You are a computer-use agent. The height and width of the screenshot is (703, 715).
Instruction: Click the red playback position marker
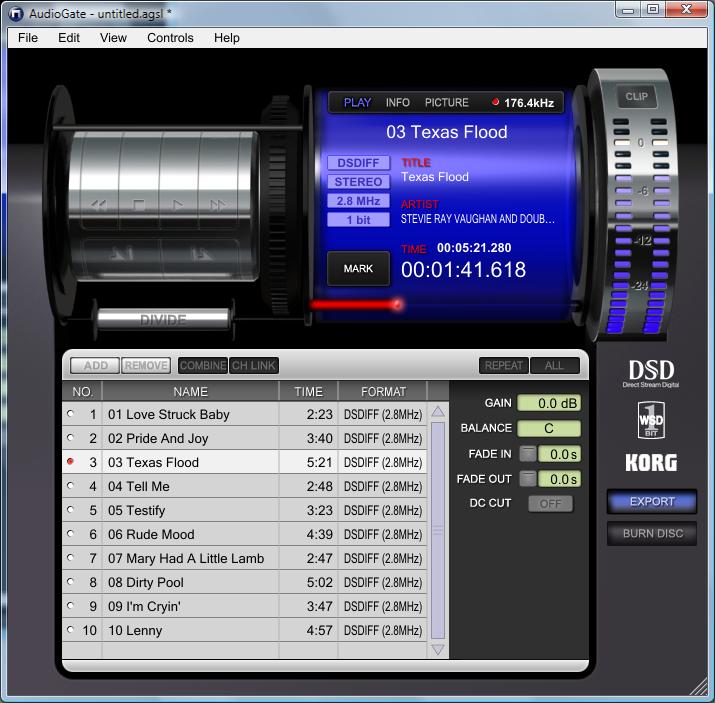[397, 305]
